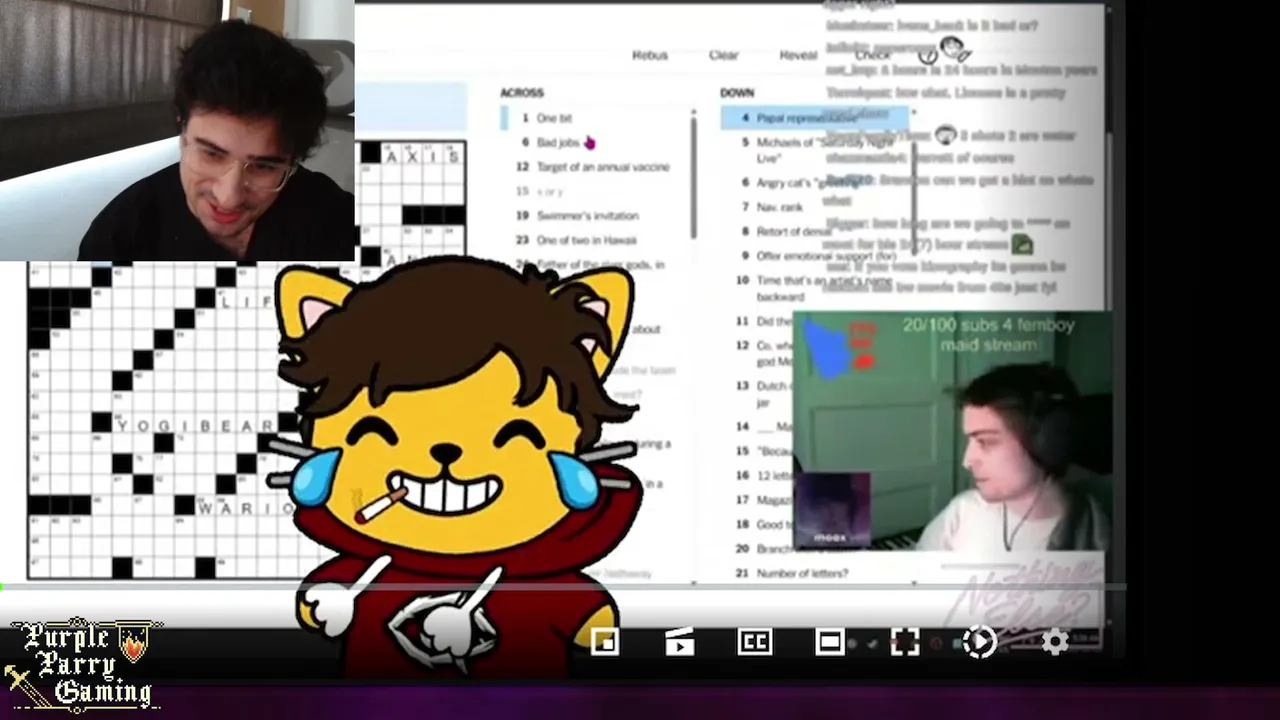Screen dimensions: 1280x720
Task: Click the clip icon in player controls
Action: point(680,642)
